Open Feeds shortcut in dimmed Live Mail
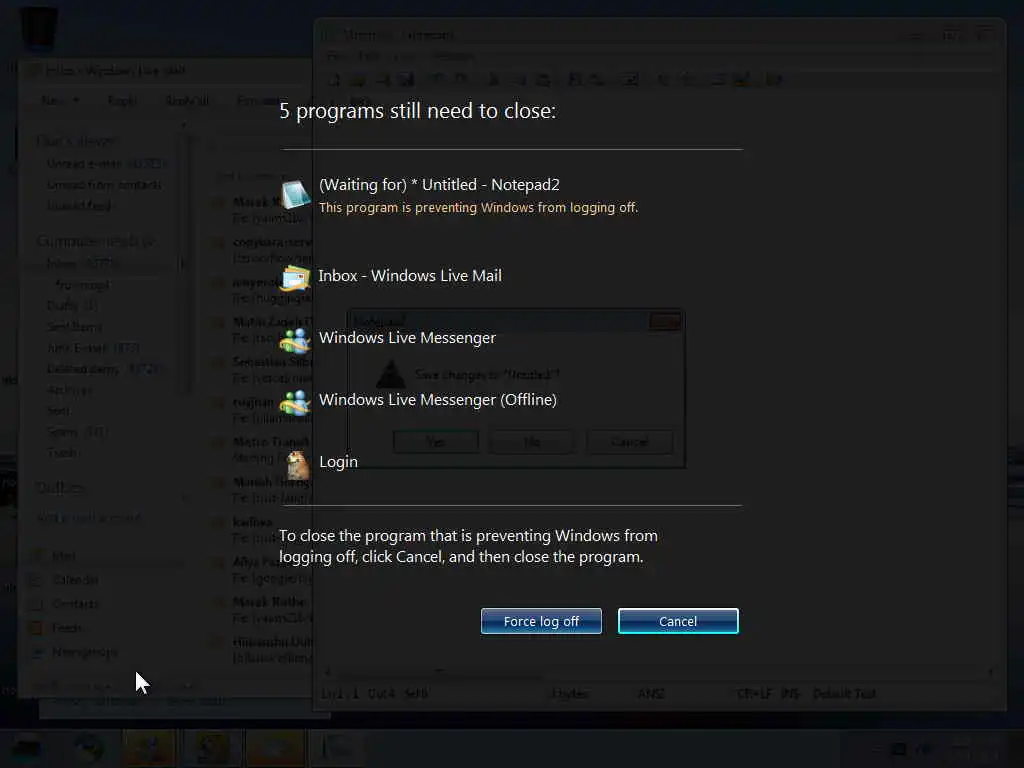Viewport: 1024px width, 768px height. click(57, 628)
